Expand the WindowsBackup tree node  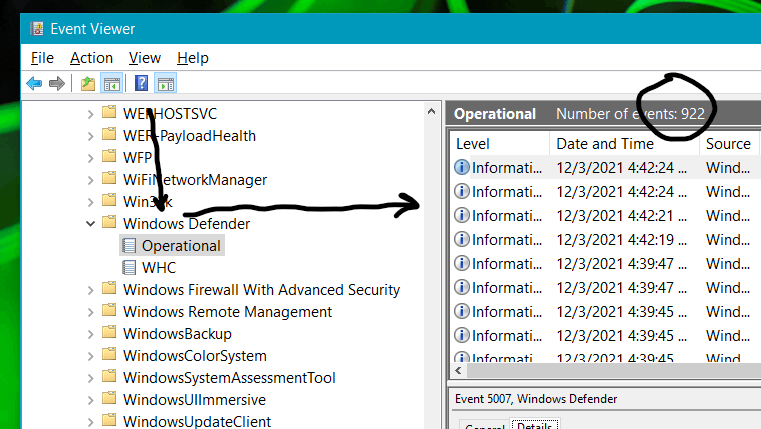90,334
